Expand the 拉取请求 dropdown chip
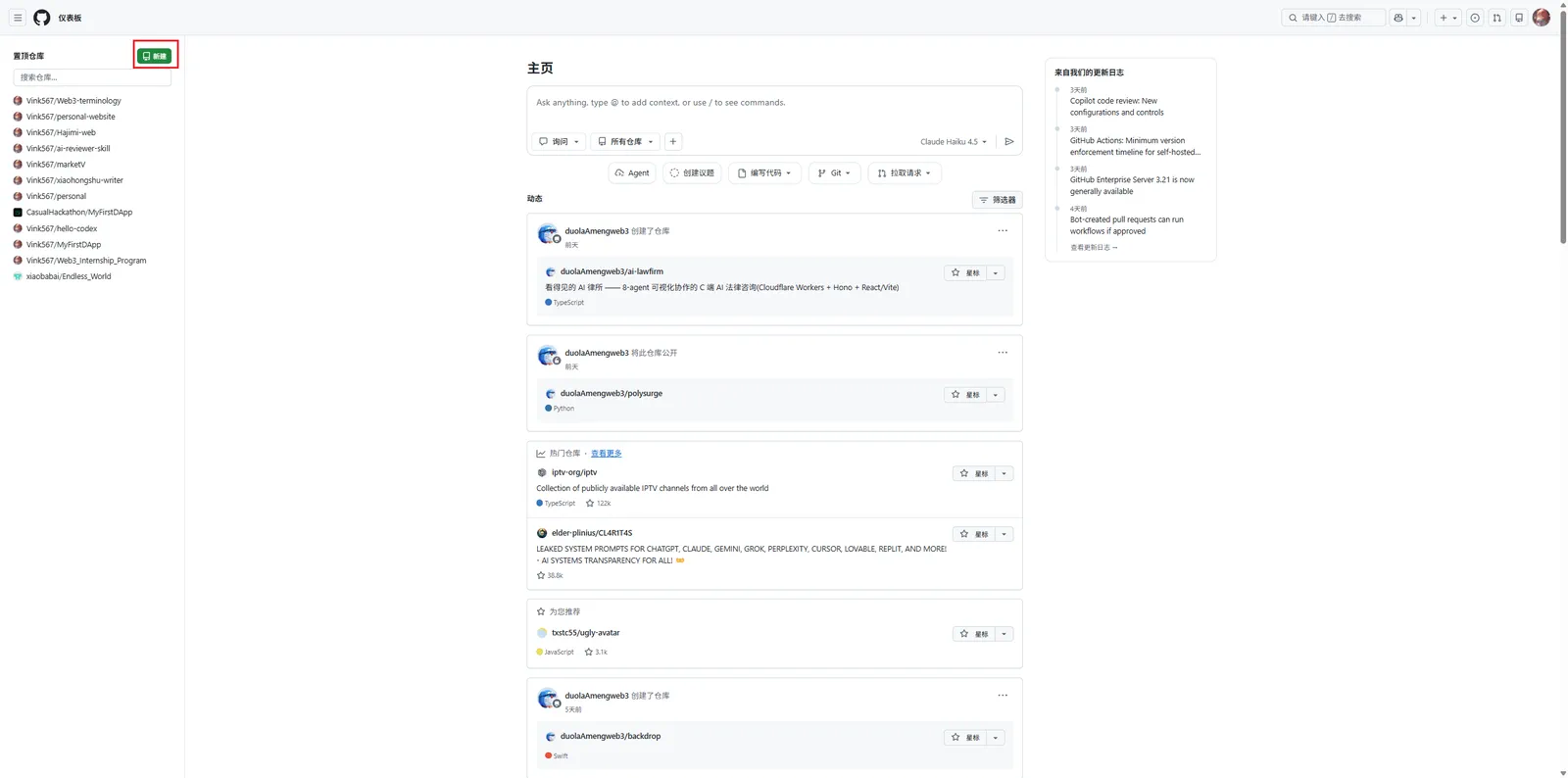This screenshot has width=1568, height=778. tap(905, 173)
